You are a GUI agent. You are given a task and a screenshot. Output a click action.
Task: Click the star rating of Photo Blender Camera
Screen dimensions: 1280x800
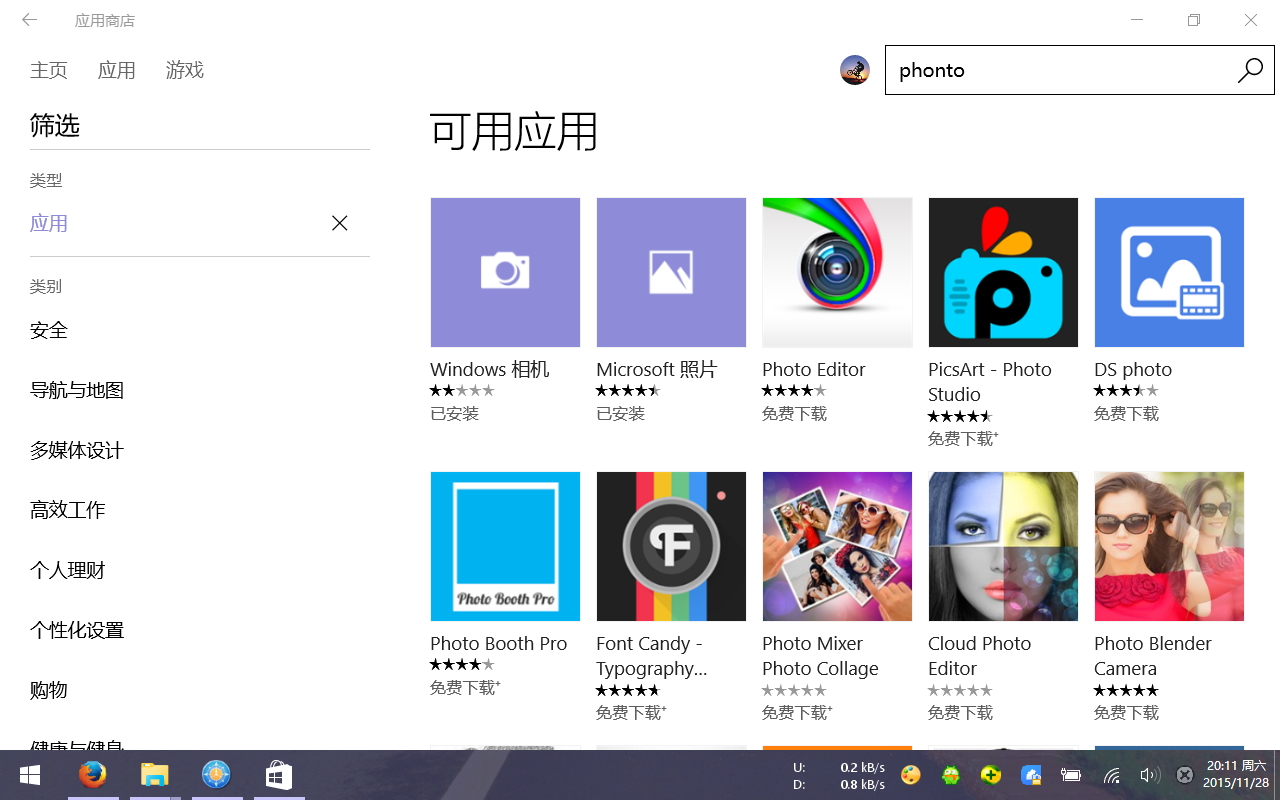tap(1126, 690)
